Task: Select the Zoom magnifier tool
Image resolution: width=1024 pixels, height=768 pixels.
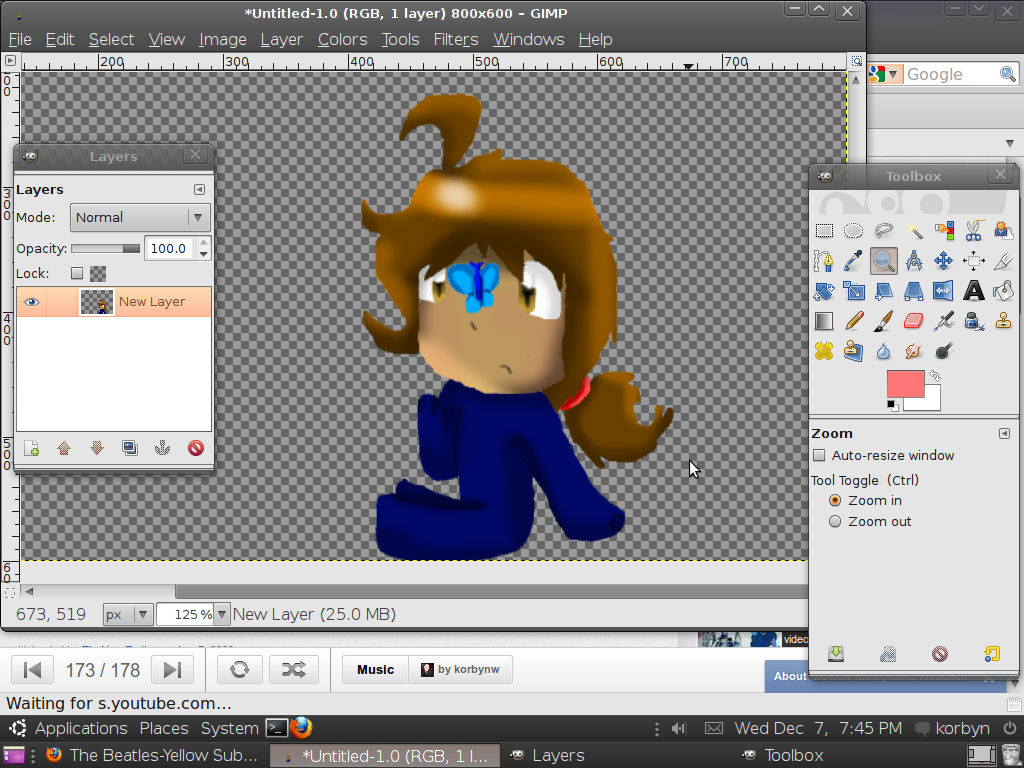Action: 883,261
